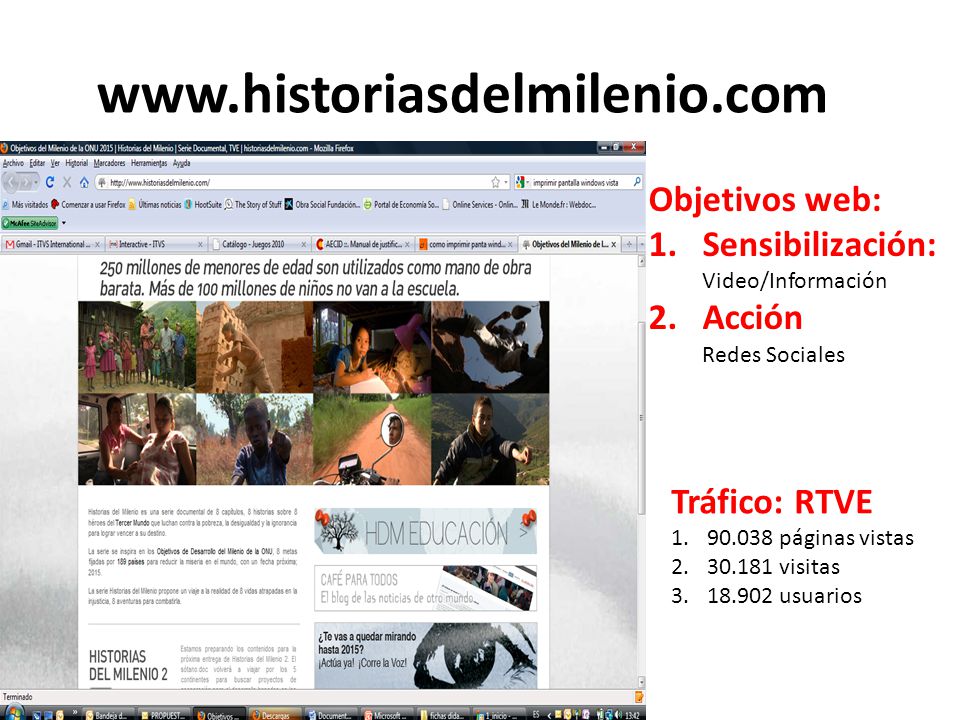Click the status bar icon beside Terminado
This screenshot has width=960, height=720.
(x=639, y=697)
